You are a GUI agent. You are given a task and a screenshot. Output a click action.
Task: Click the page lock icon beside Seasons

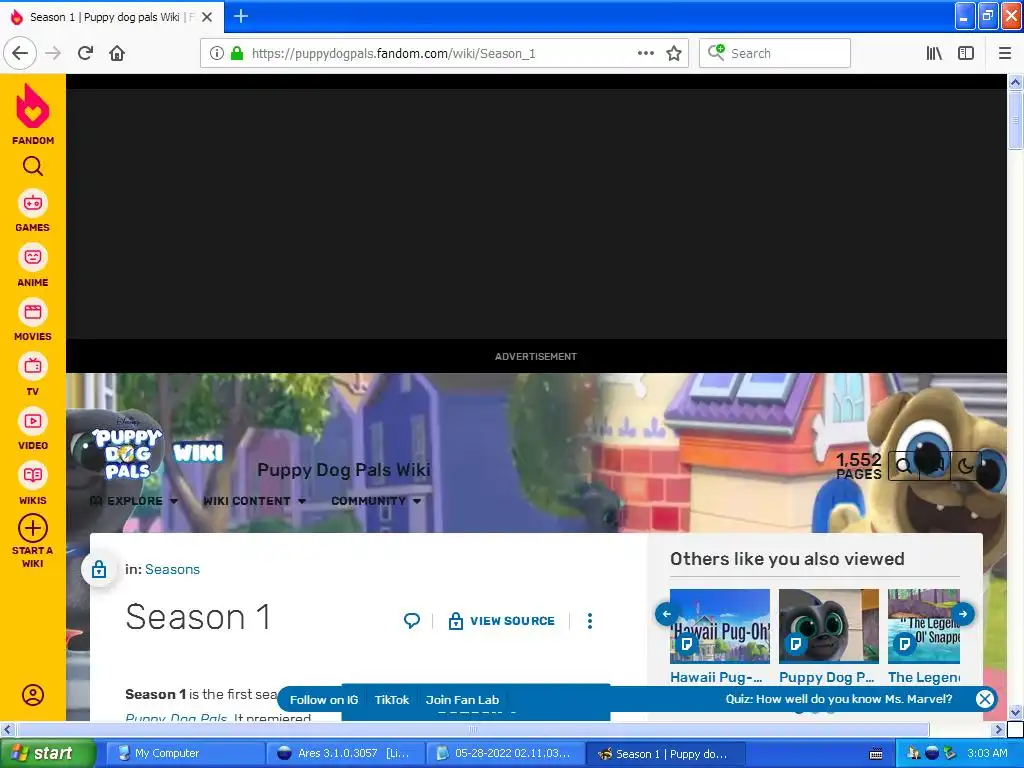(99, 569)
